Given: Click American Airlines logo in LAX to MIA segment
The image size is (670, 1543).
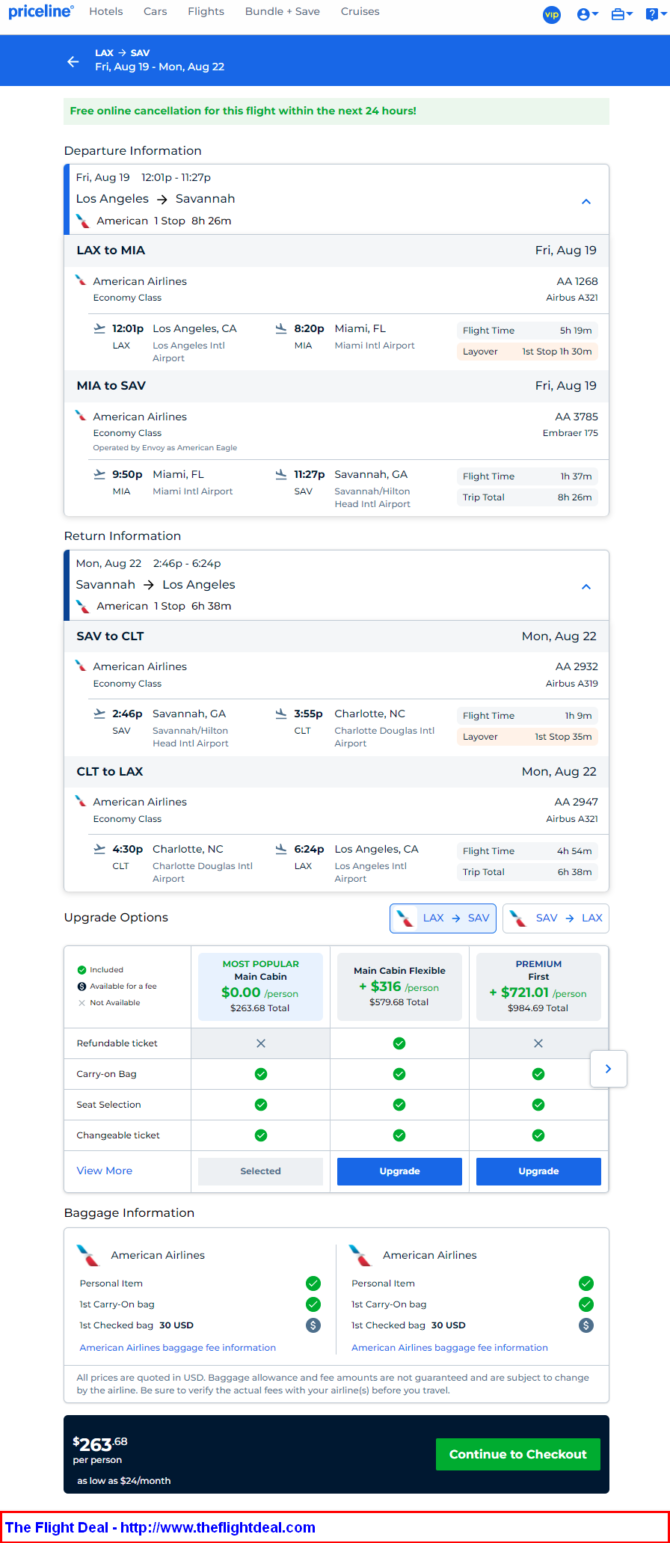Looking at the screenshot, I should point(81,281).
